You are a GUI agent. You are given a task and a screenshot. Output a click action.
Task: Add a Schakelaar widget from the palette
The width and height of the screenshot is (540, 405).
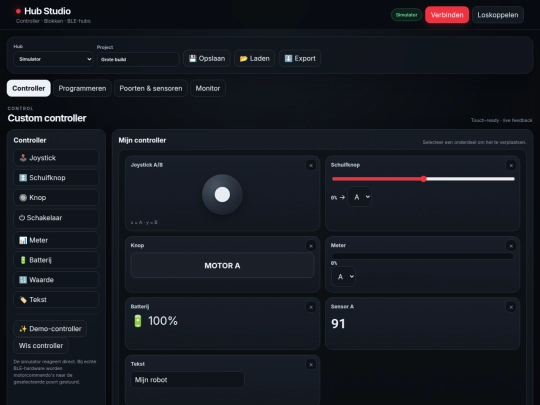click(56, 218)
